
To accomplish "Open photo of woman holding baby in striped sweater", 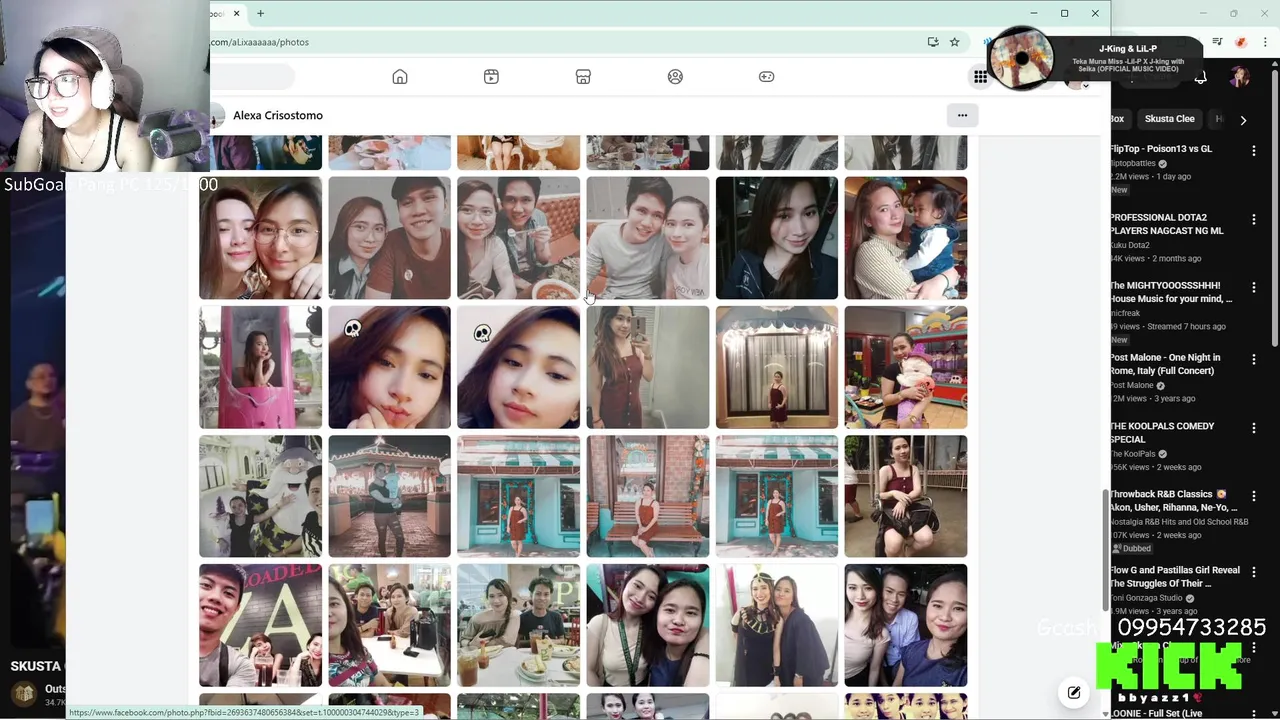I will [905, 238].
